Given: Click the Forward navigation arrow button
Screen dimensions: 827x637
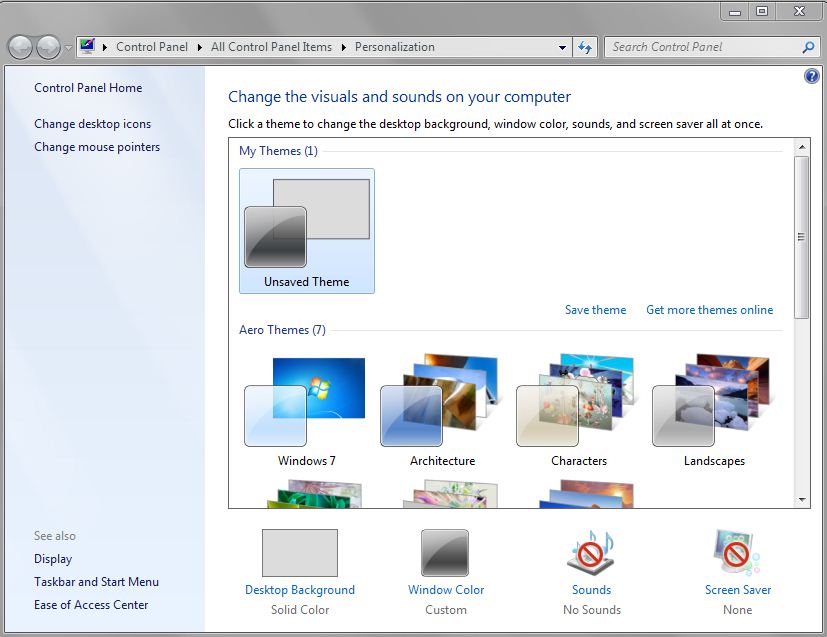Looking at the screenshot, I should pyautogui.click(x=49, y=47).
